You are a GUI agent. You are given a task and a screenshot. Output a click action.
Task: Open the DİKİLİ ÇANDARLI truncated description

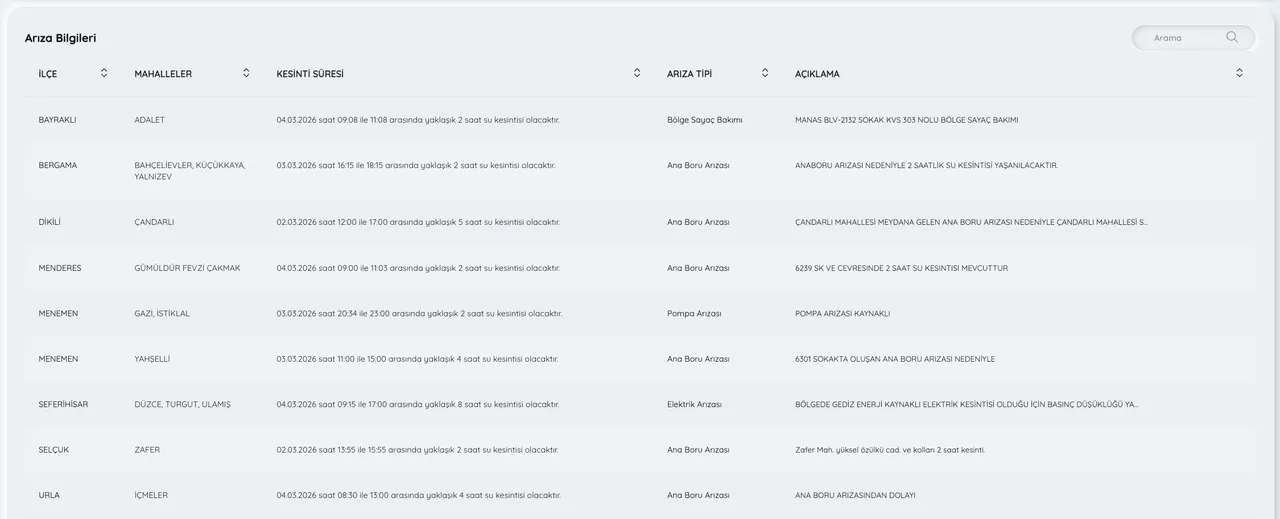pyautogui.click(x=970, y=222)
